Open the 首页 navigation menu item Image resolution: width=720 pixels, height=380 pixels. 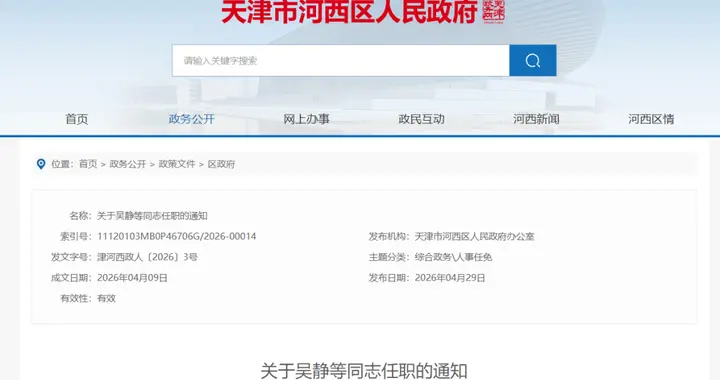(x=77, y=119)
